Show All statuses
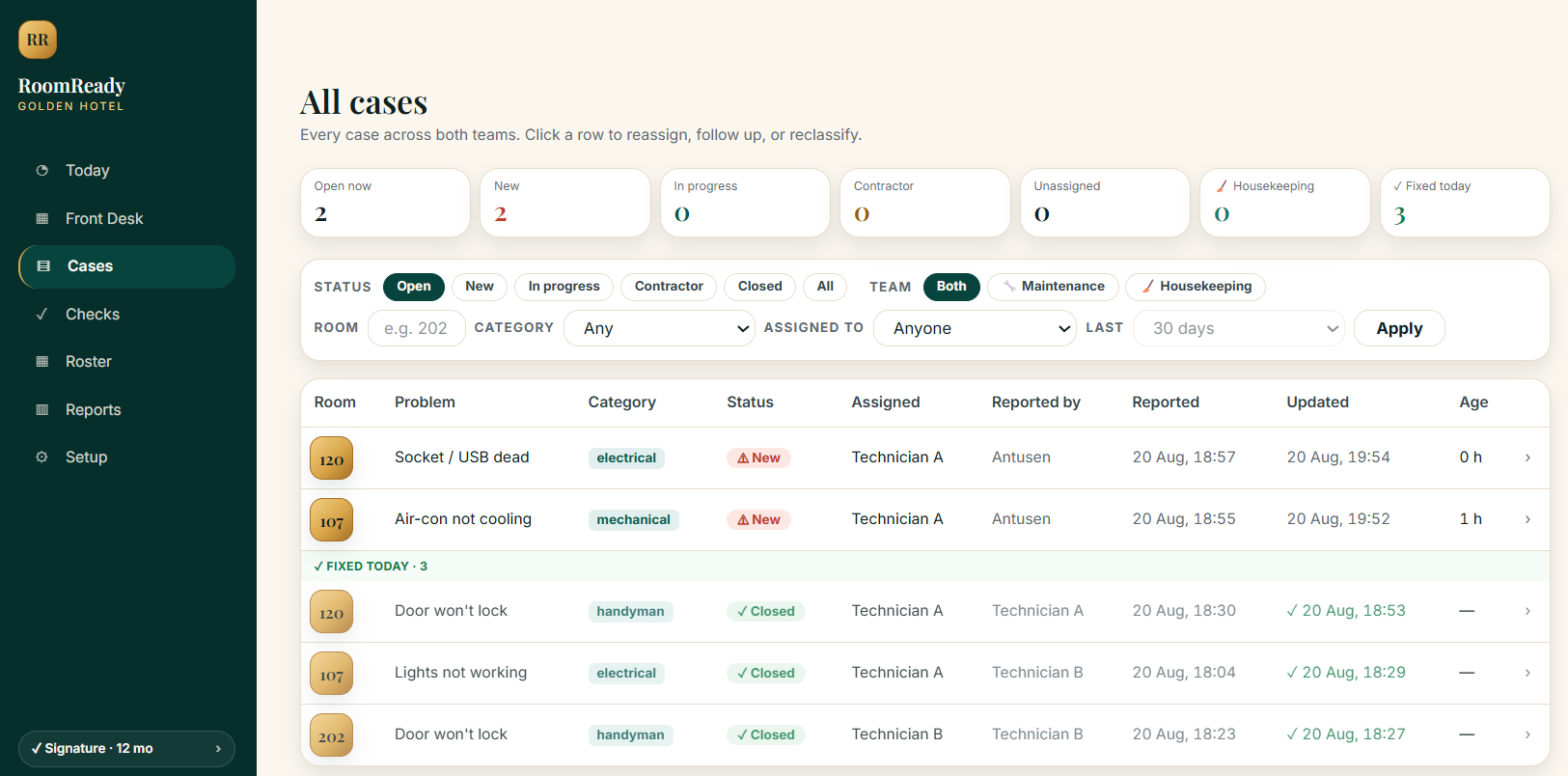The image size is (1568, 776). [x=825, y=287]
